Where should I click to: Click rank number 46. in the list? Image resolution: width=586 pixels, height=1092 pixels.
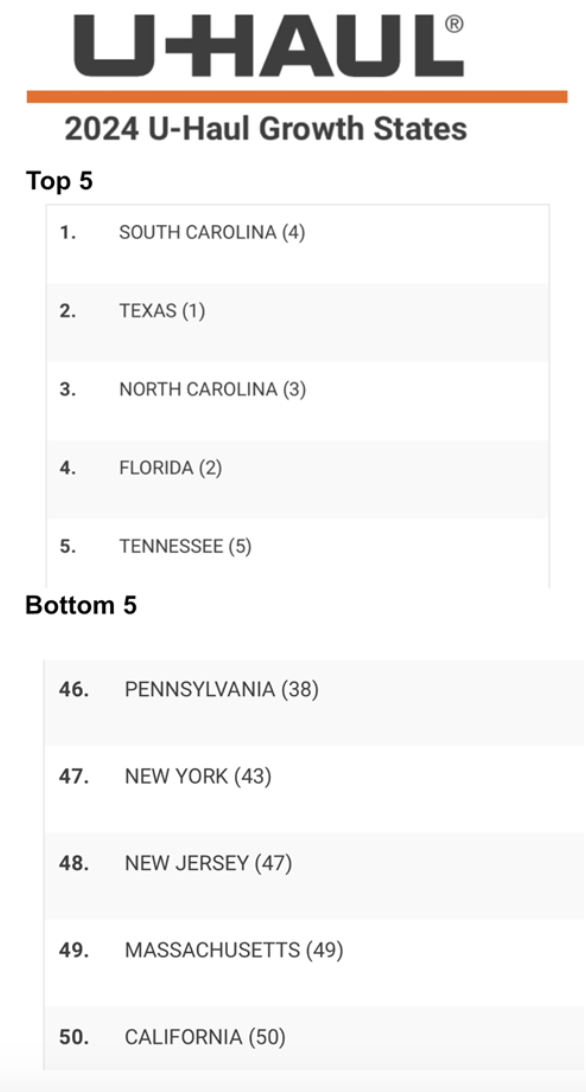coord(74,690)
